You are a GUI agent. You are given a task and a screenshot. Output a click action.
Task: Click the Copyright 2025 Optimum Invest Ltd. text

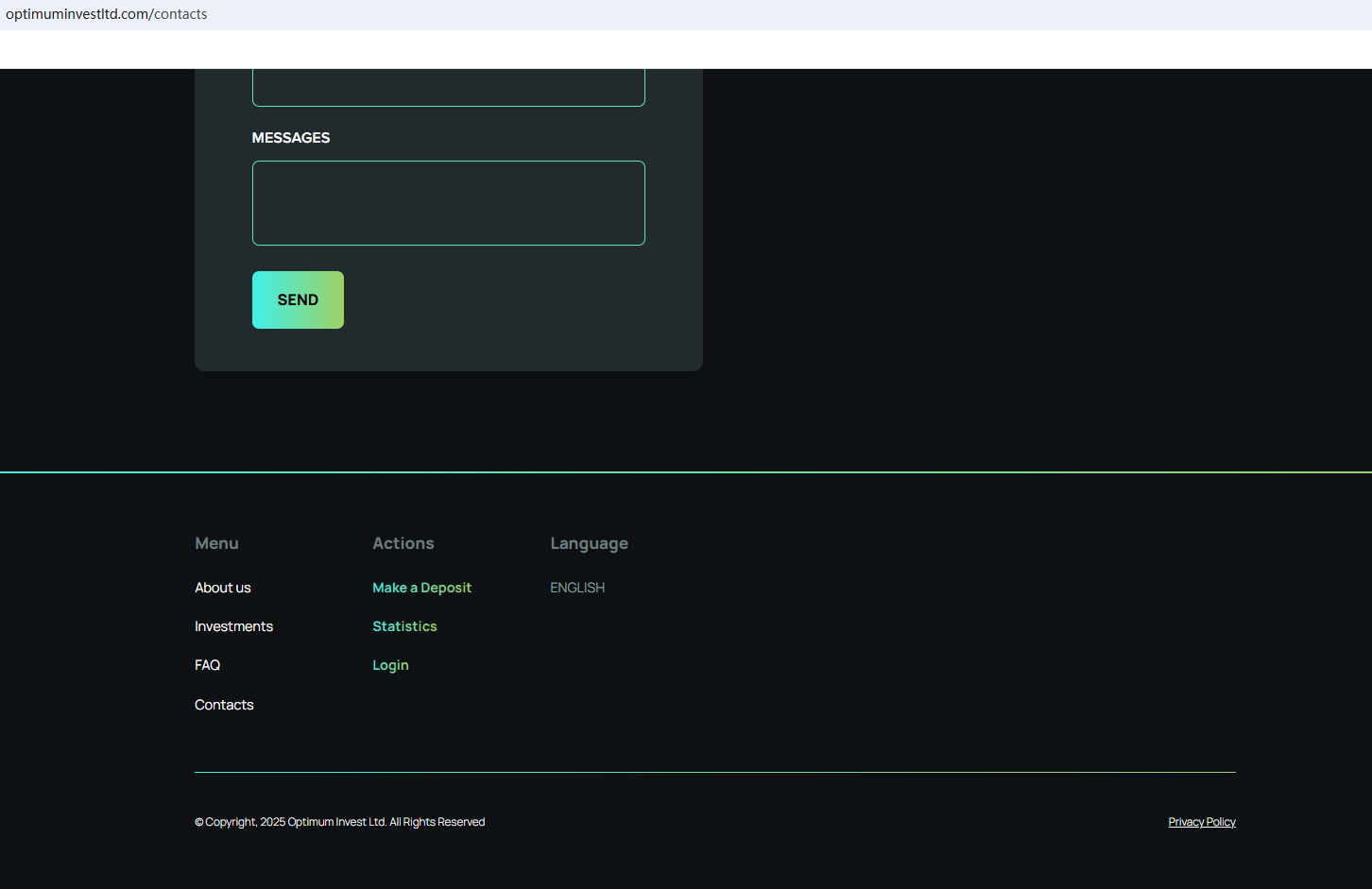(x=340, y=822)
